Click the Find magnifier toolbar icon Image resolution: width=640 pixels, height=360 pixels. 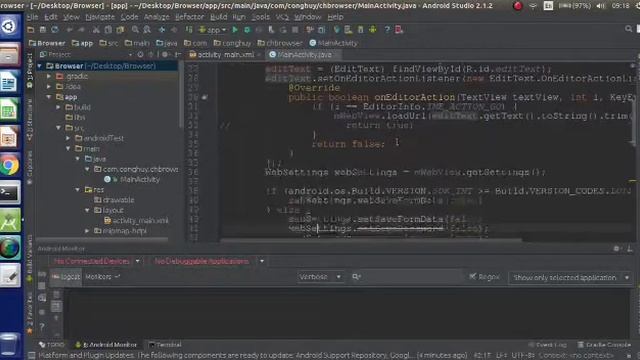point(135,30)
